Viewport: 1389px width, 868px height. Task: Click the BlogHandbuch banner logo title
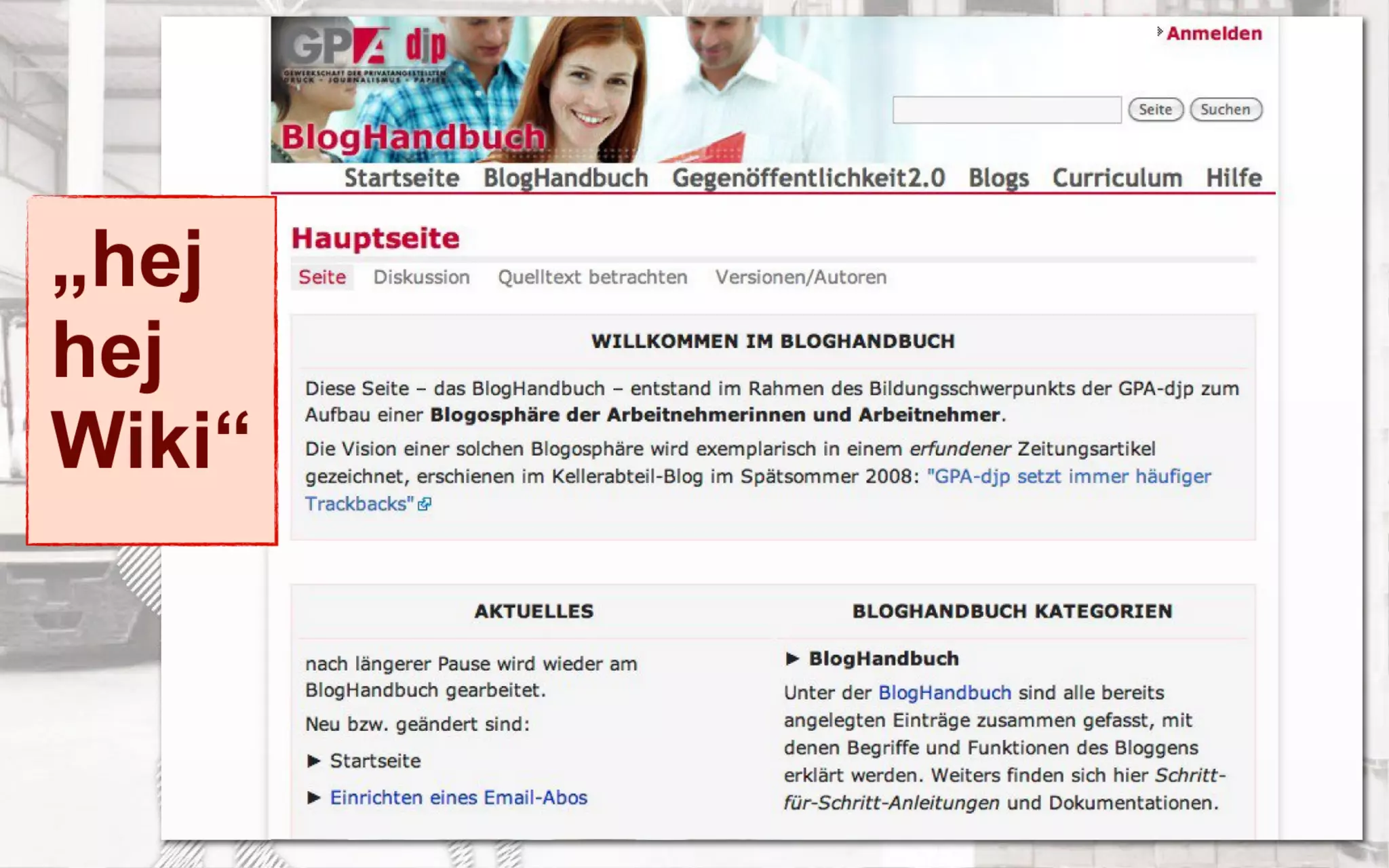pos(413,137)
